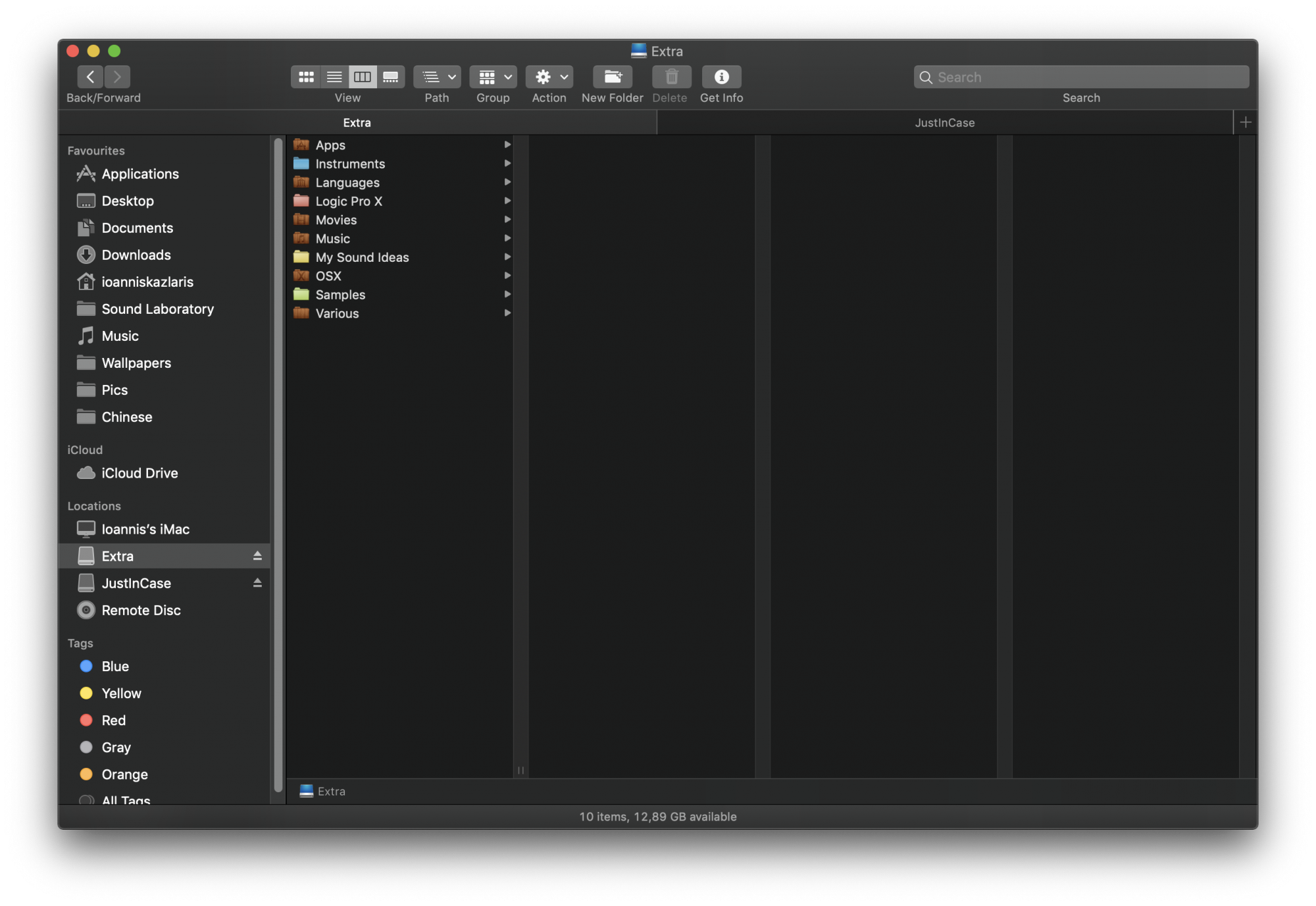Image resolution: width=1316 pixels, height=906 pixels.
Task: Add a new tab with plus button
Action: [x=1245, y=122]
